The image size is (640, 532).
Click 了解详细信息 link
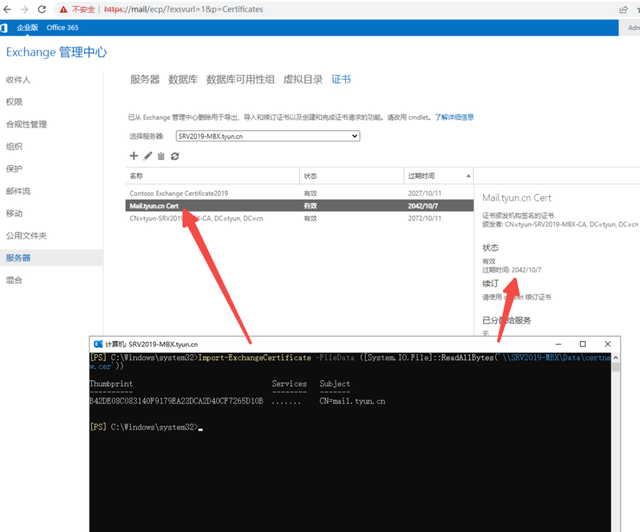454,117
